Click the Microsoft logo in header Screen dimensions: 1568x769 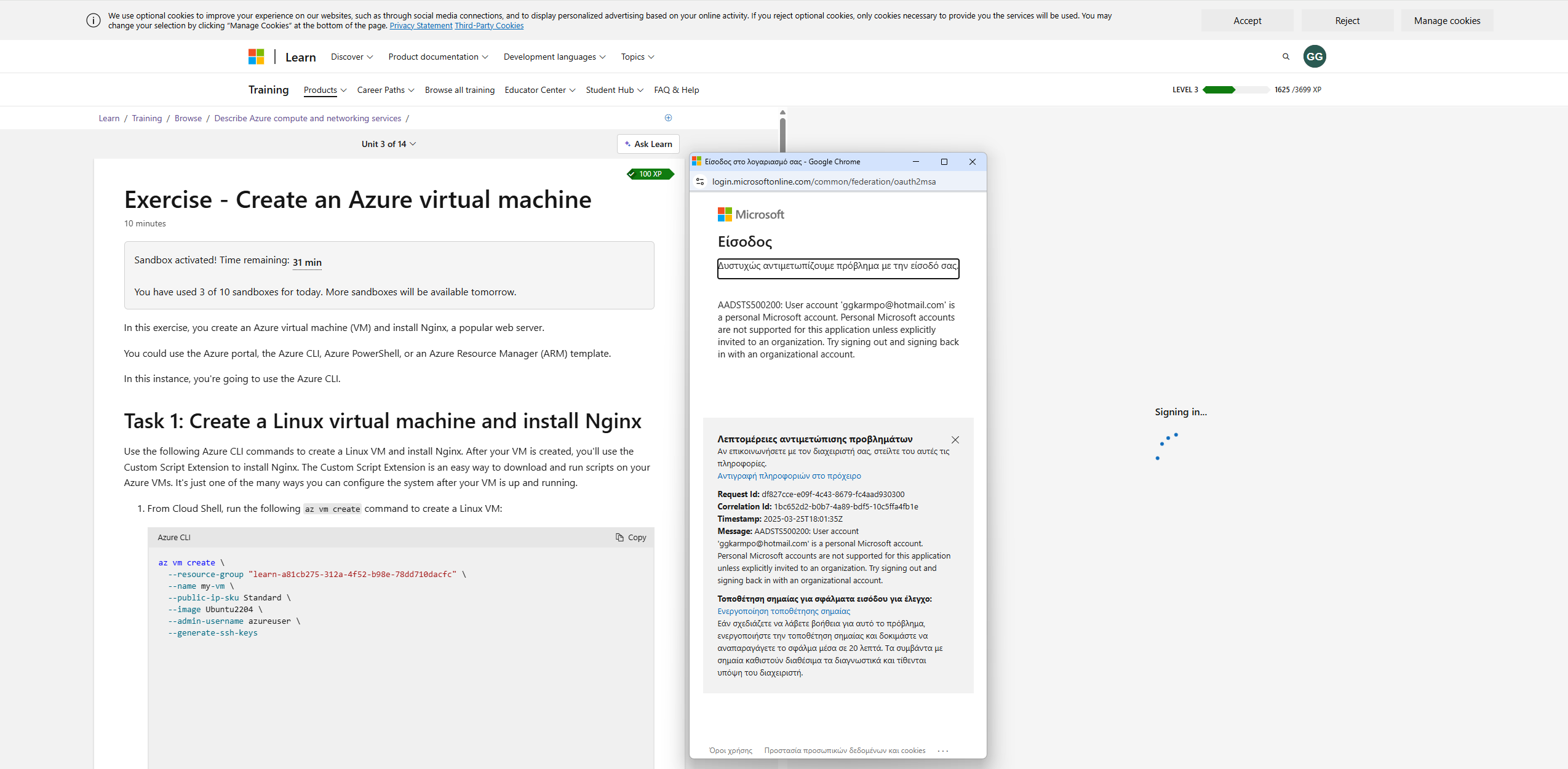256,57
